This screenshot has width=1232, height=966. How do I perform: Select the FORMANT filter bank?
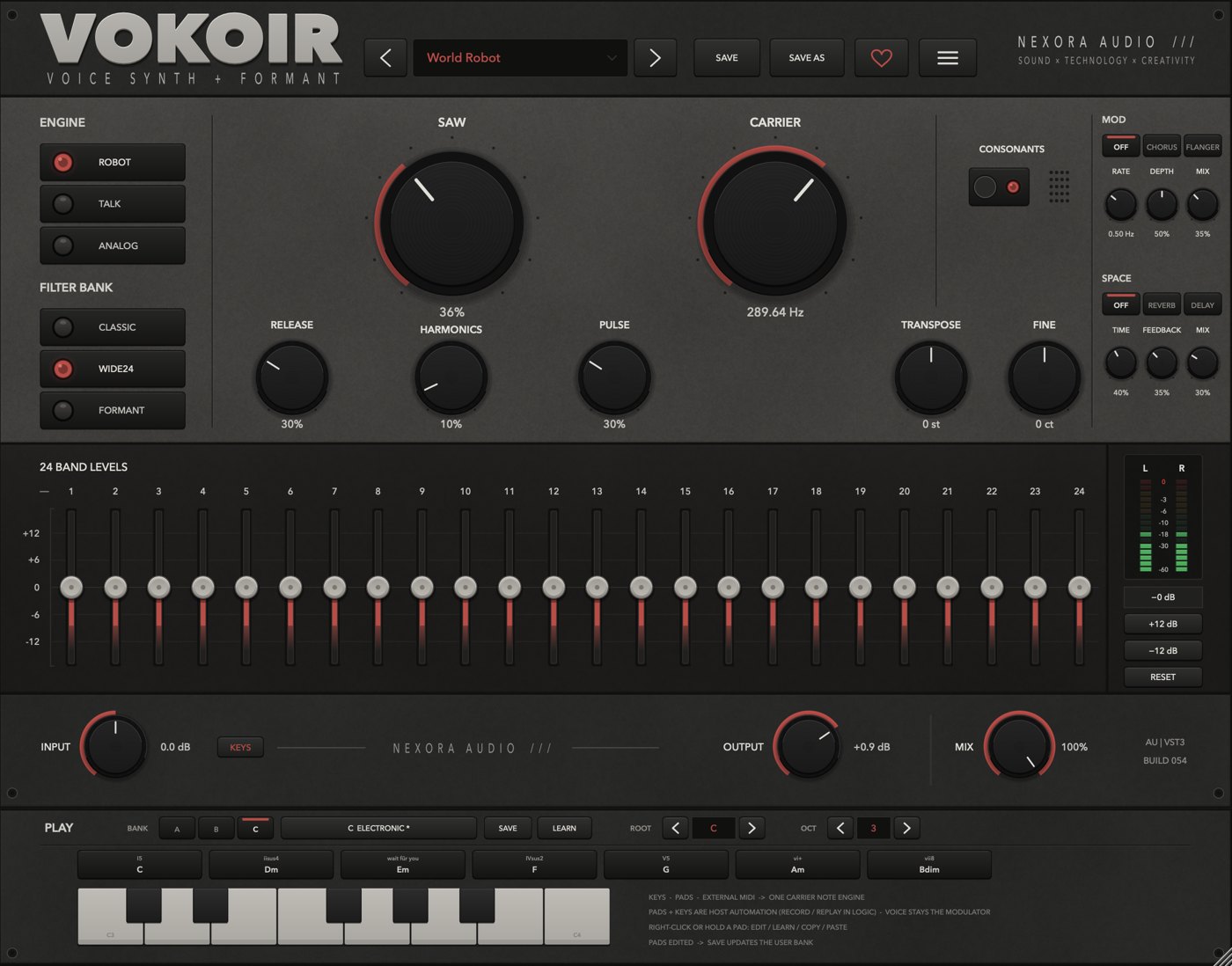pos(113,411)
